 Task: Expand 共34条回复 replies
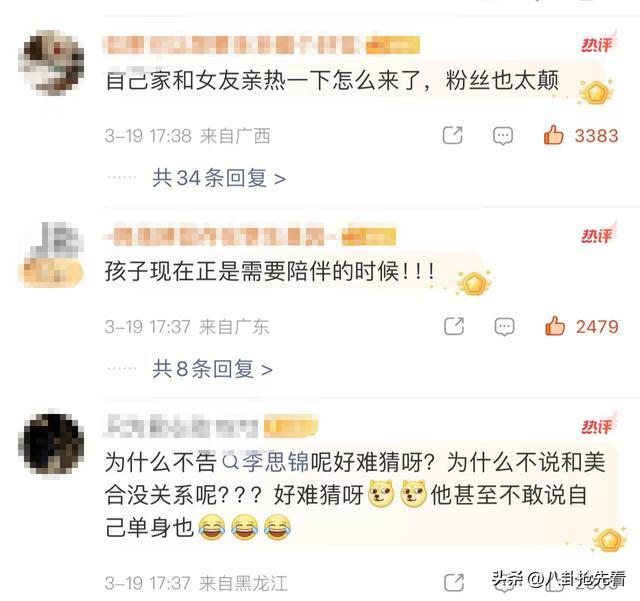click(219, 178)
